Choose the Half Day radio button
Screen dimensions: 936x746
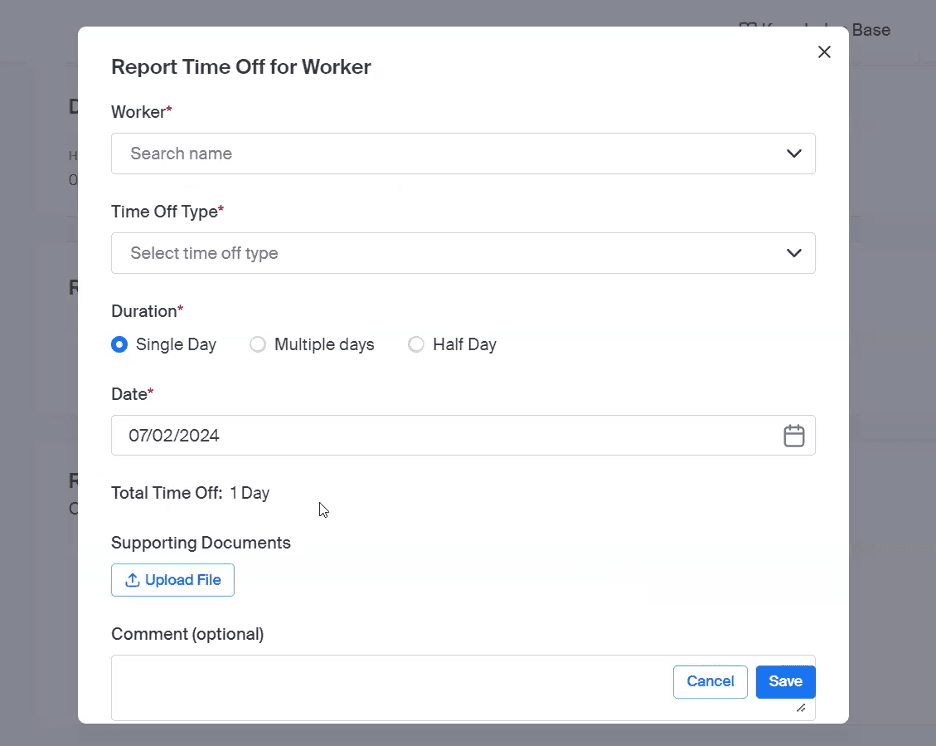(x=416, y=345)
